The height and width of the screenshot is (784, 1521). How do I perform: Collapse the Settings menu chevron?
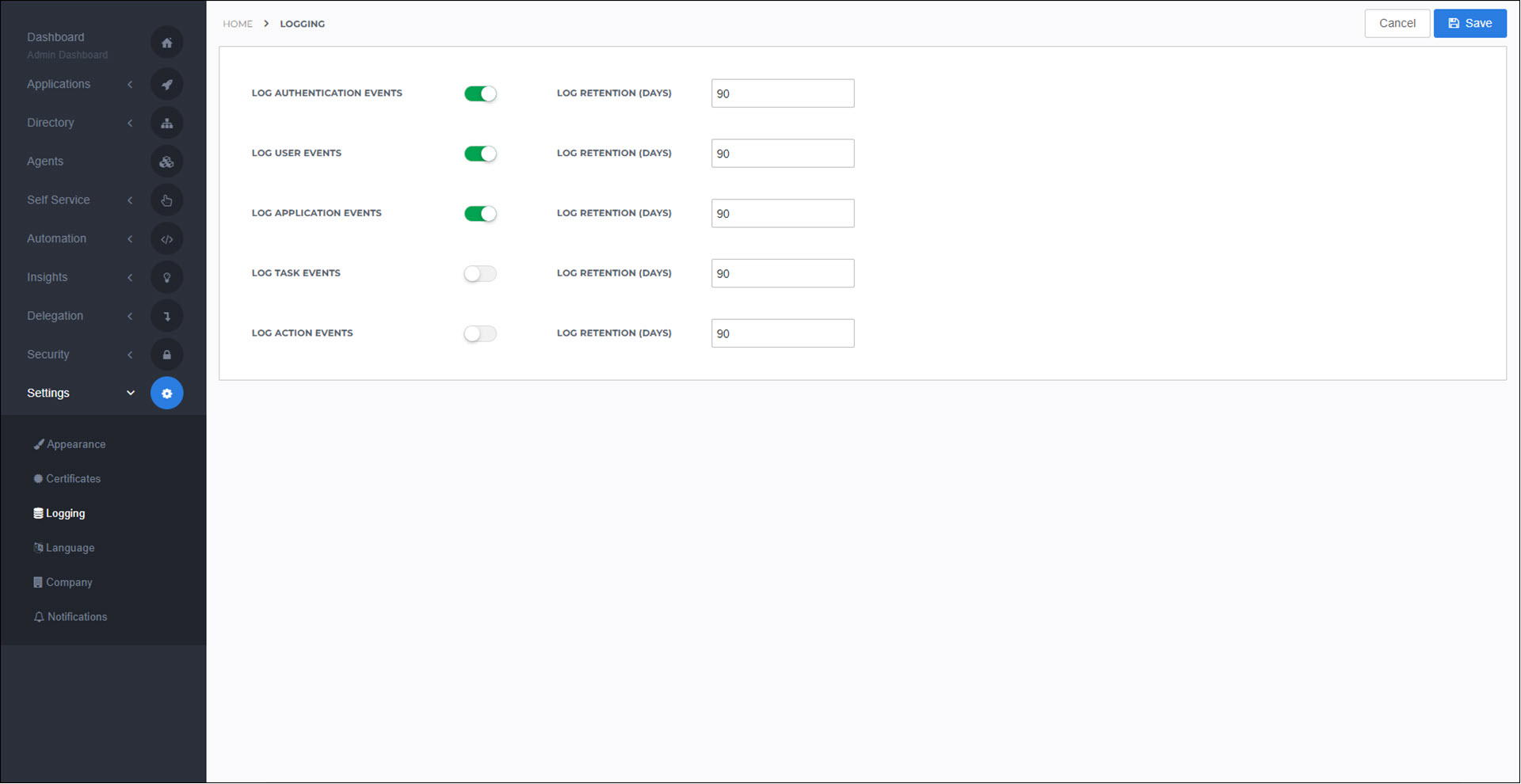click(x=131, y=394)
